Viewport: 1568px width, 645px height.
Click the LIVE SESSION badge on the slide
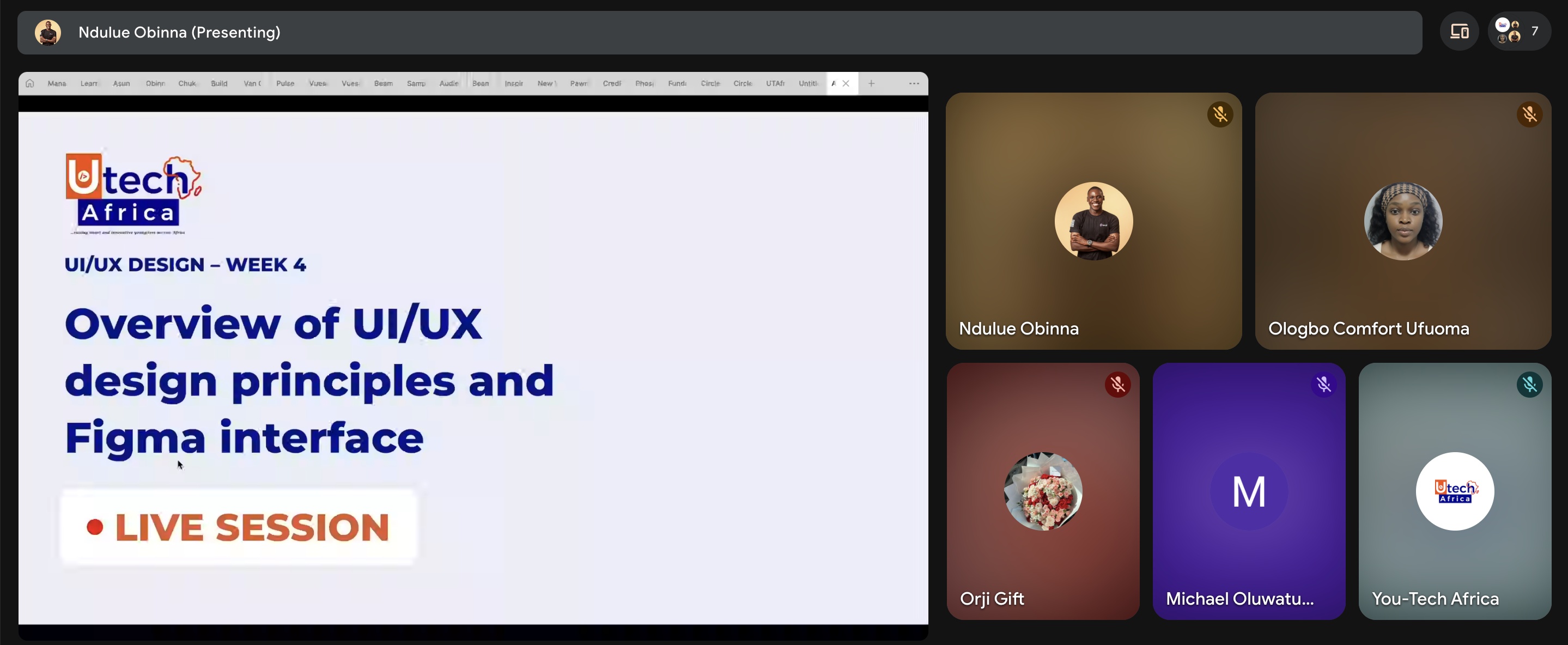pyautogui.click(x=239, y=527)
